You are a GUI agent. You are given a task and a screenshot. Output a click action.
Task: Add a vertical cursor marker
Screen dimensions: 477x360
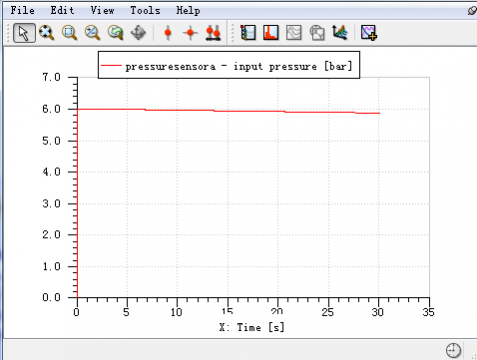tap(168, 33)
